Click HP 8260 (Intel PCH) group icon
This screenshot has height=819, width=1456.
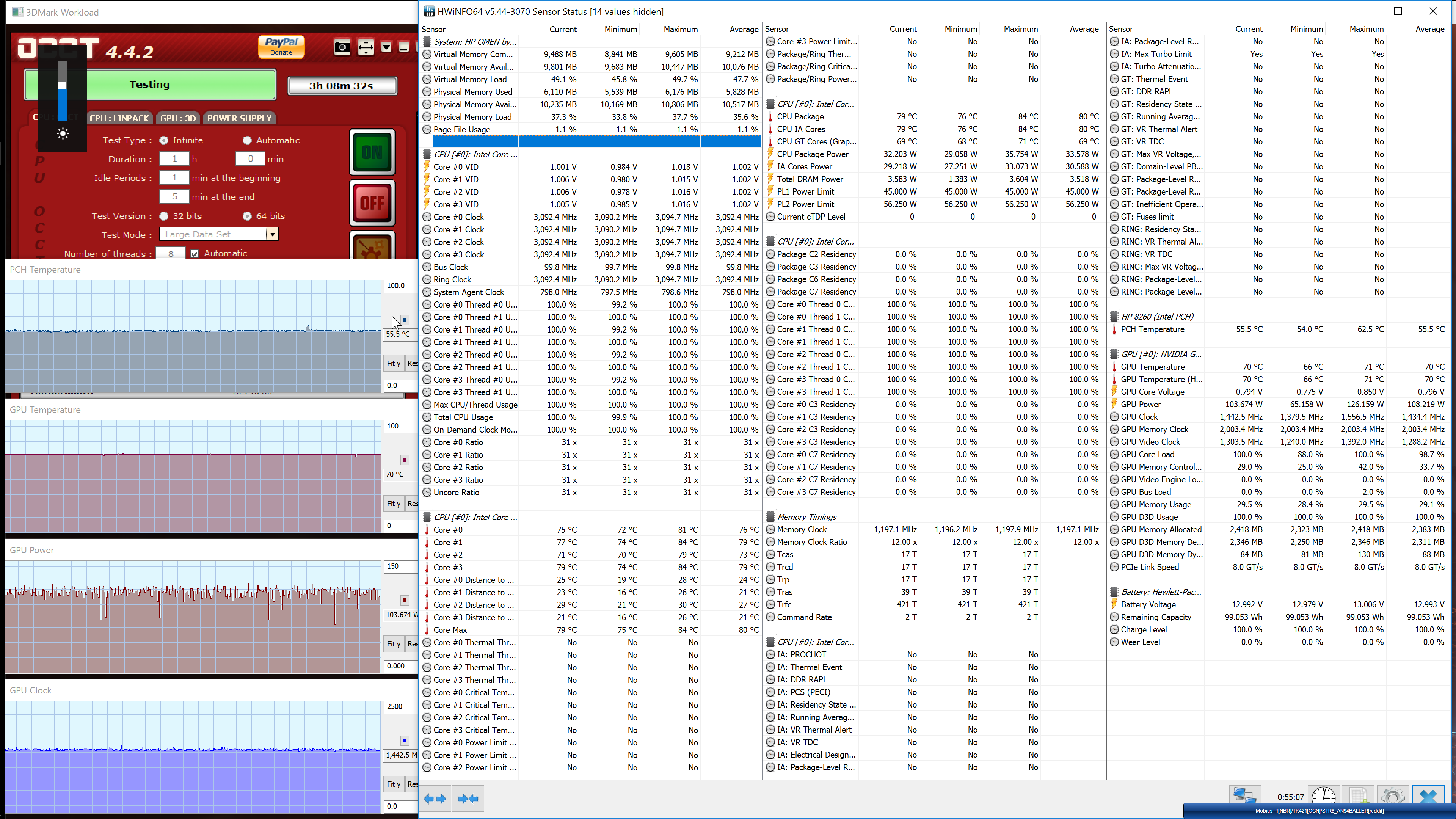[x=1114, y=317]
